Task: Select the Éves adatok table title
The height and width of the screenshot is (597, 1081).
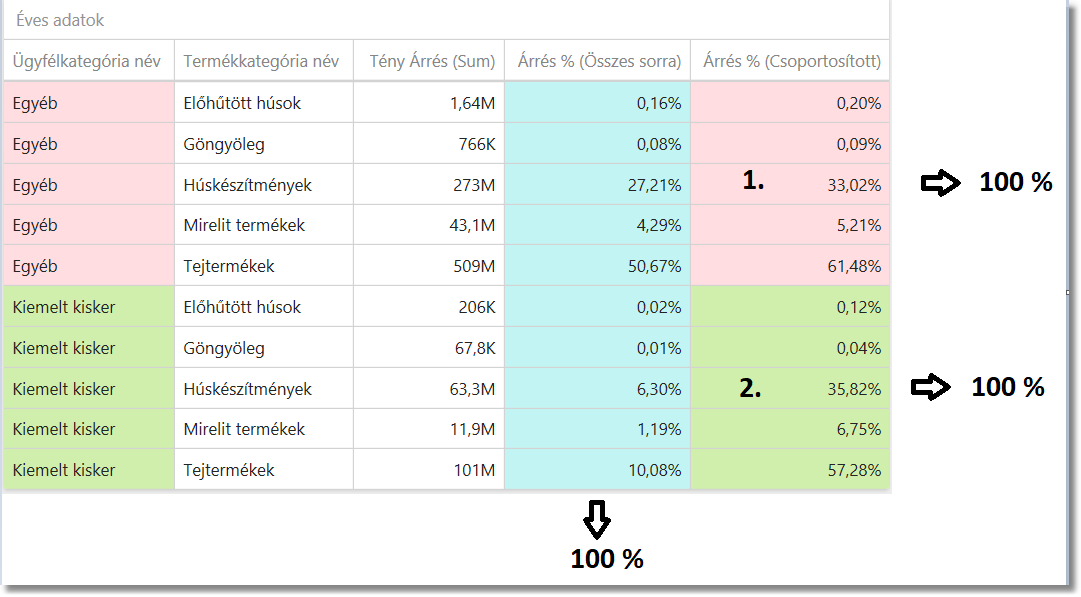Action: [60, 20]
